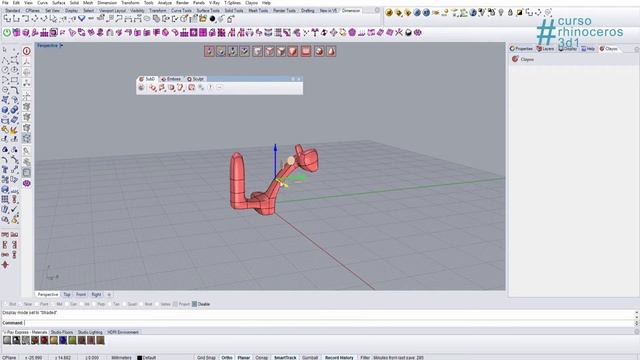Click the pointer select tool at top of left sidebar
This screenshot has height=360, width=640.
click(5, 50)
